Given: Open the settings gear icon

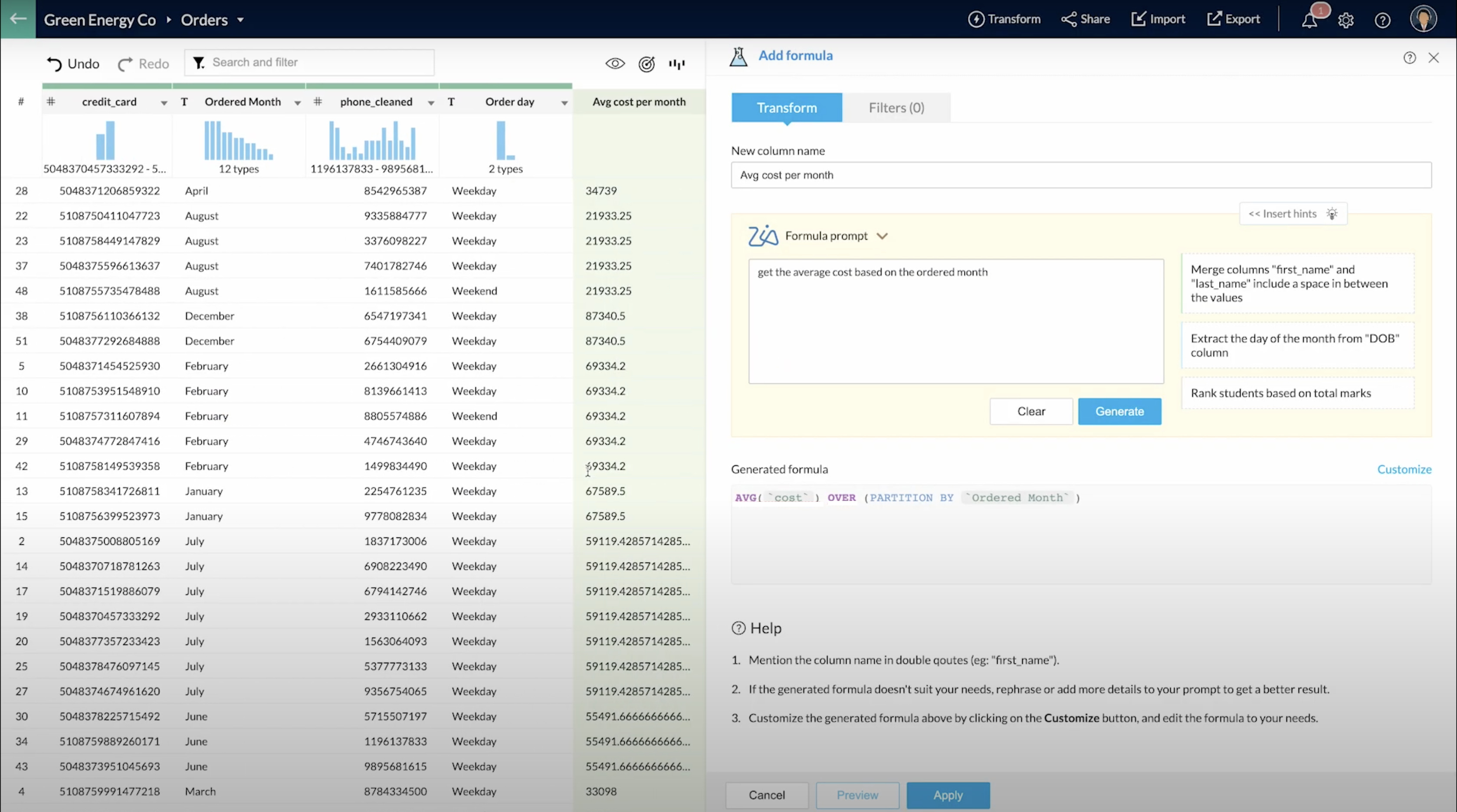Looking at the screenshot, I should (x=1345, y=20).
